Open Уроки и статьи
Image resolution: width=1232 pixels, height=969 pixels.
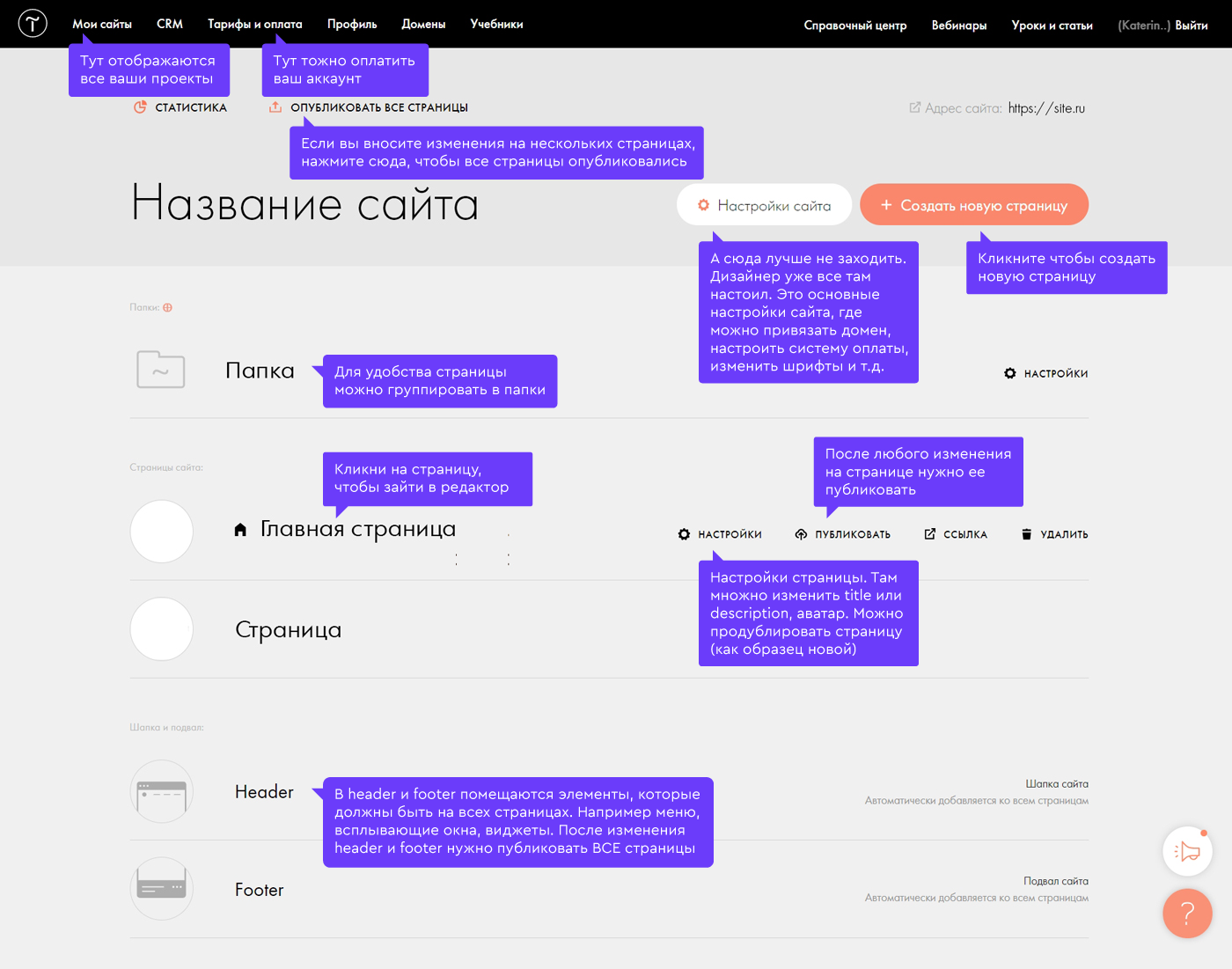tap(1052, 26)
